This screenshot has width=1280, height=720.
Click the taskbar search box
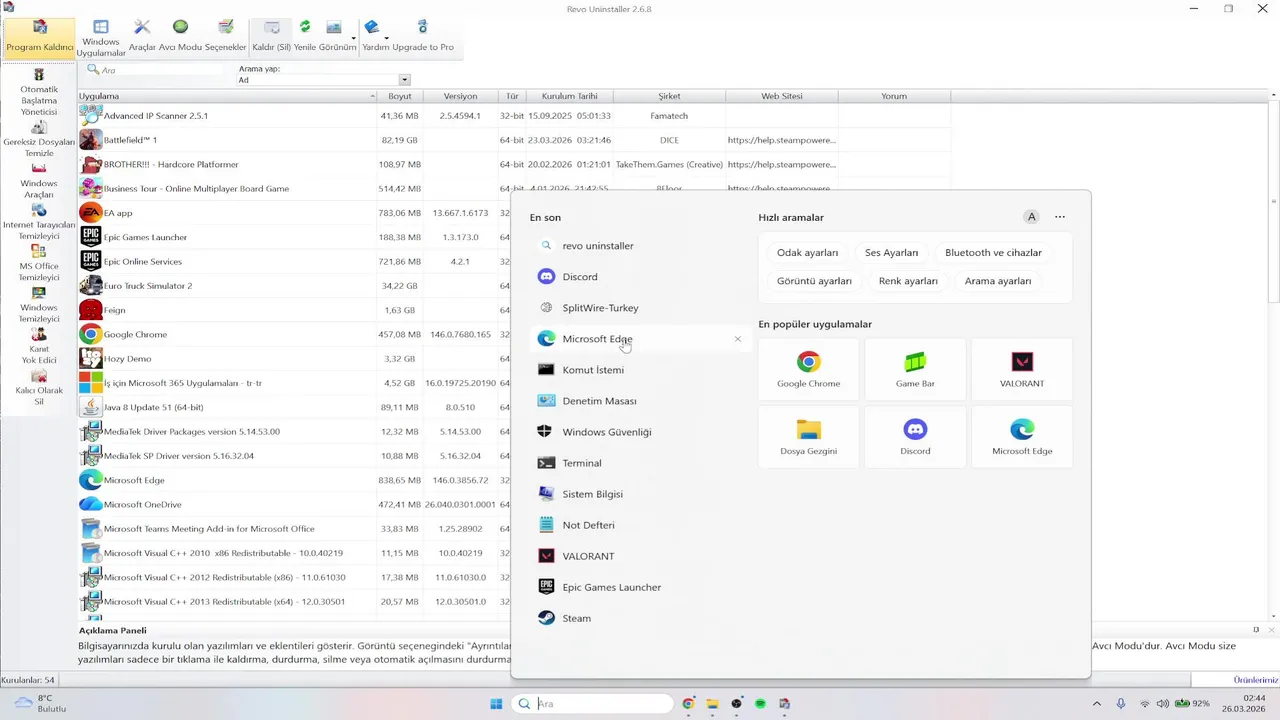point(592,704)
